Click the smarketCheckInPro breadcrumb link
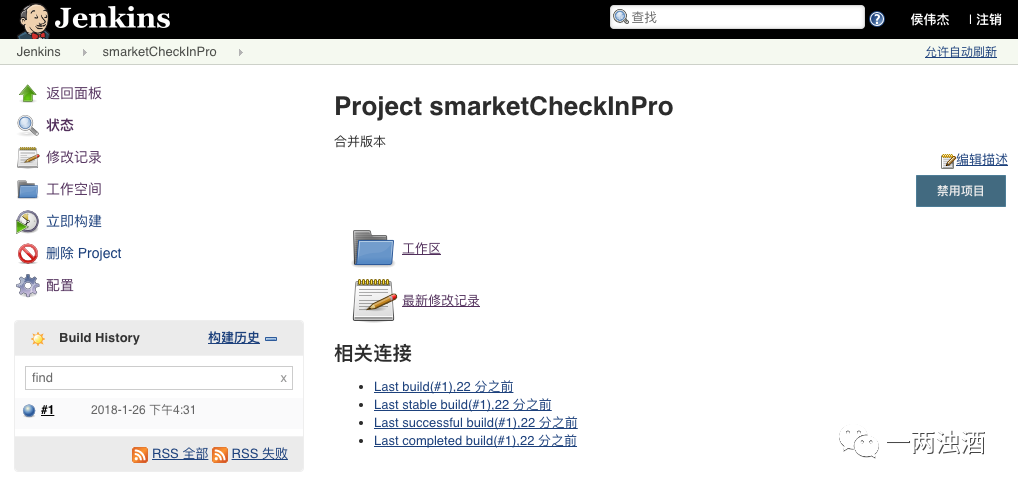Image resolution: width=1018 pixels, height=487 pixels. (x=160, y=52)
